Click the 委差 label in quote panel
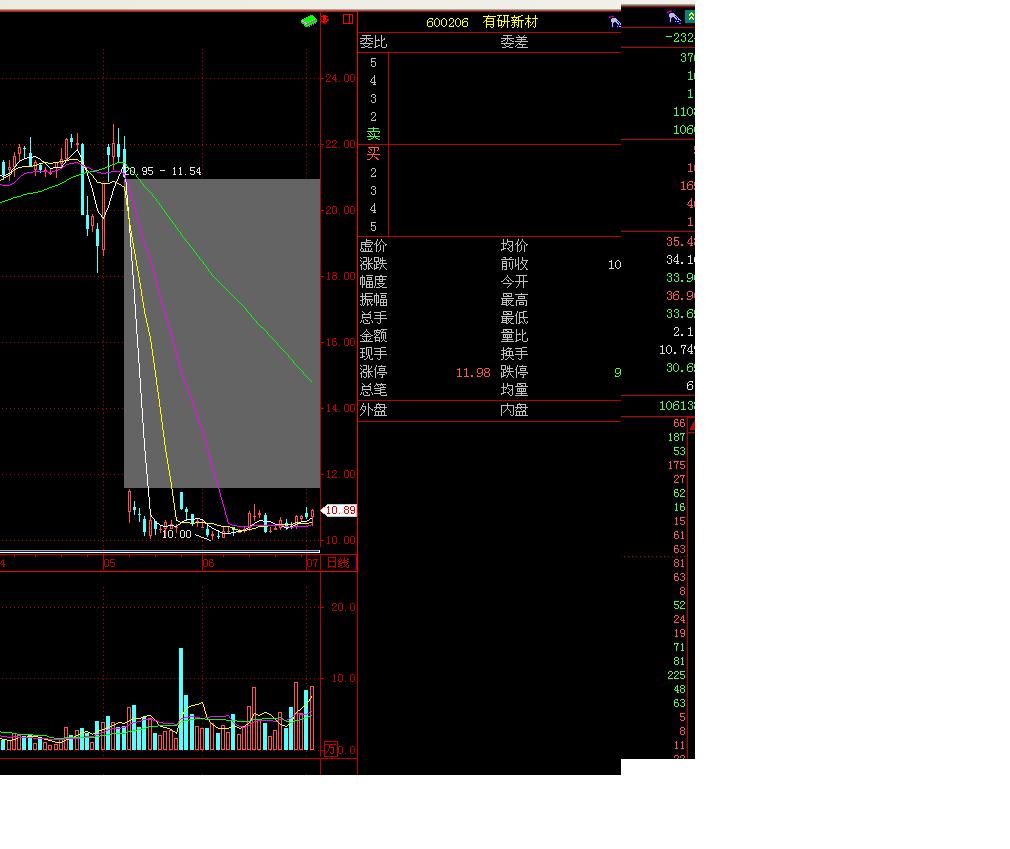The width and height of the screenshot is (1010, 849). [x=514, y=42]
